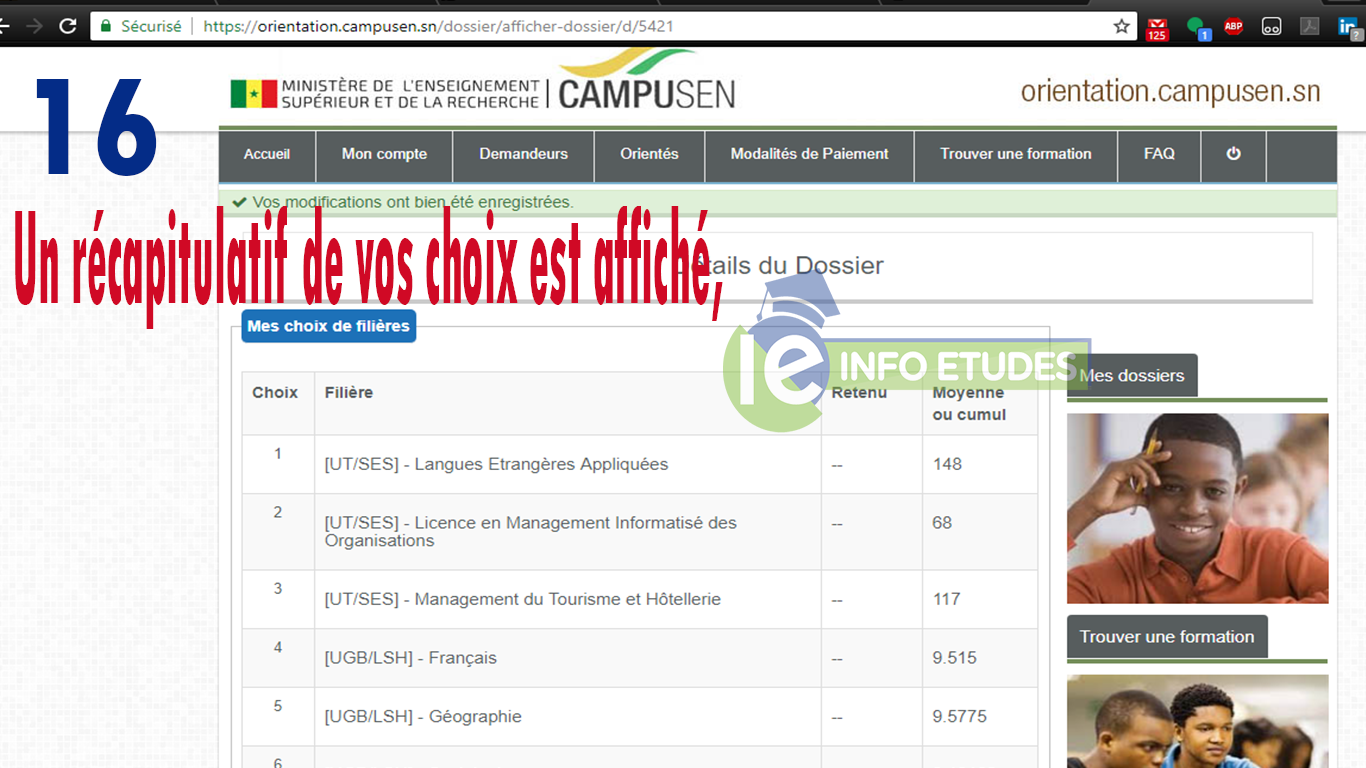Screen dimensions: 1366x768
Task: Click the value 117 in Moyenne column
Action: 946,600
